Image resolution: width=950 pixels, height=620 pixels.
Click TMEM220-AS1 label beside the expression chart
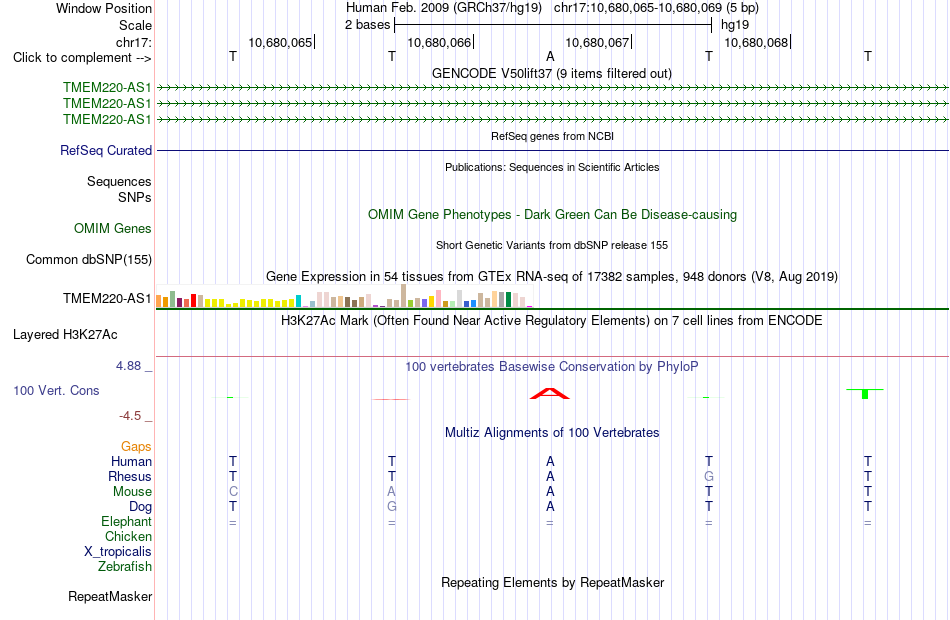click(107, 298)
